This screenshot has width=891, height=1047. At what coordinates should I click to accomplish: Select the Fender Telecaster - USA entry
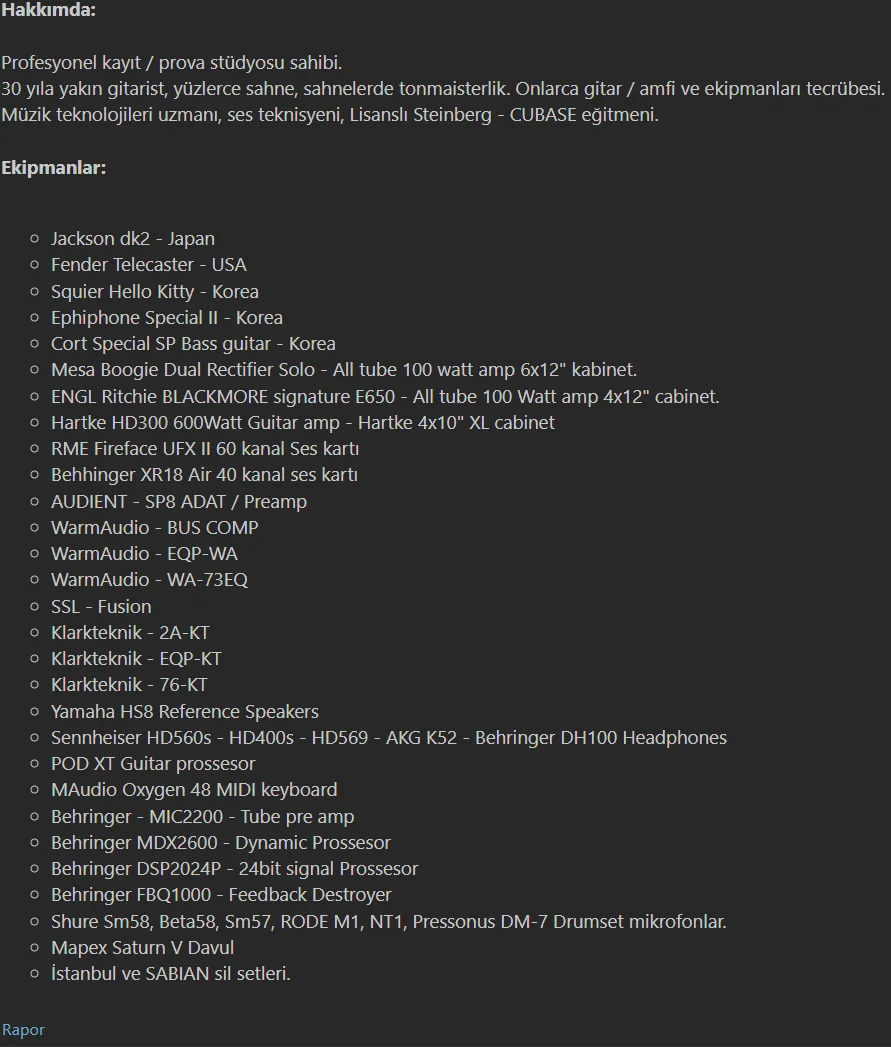pyautogui.click(x=149, y=265)
